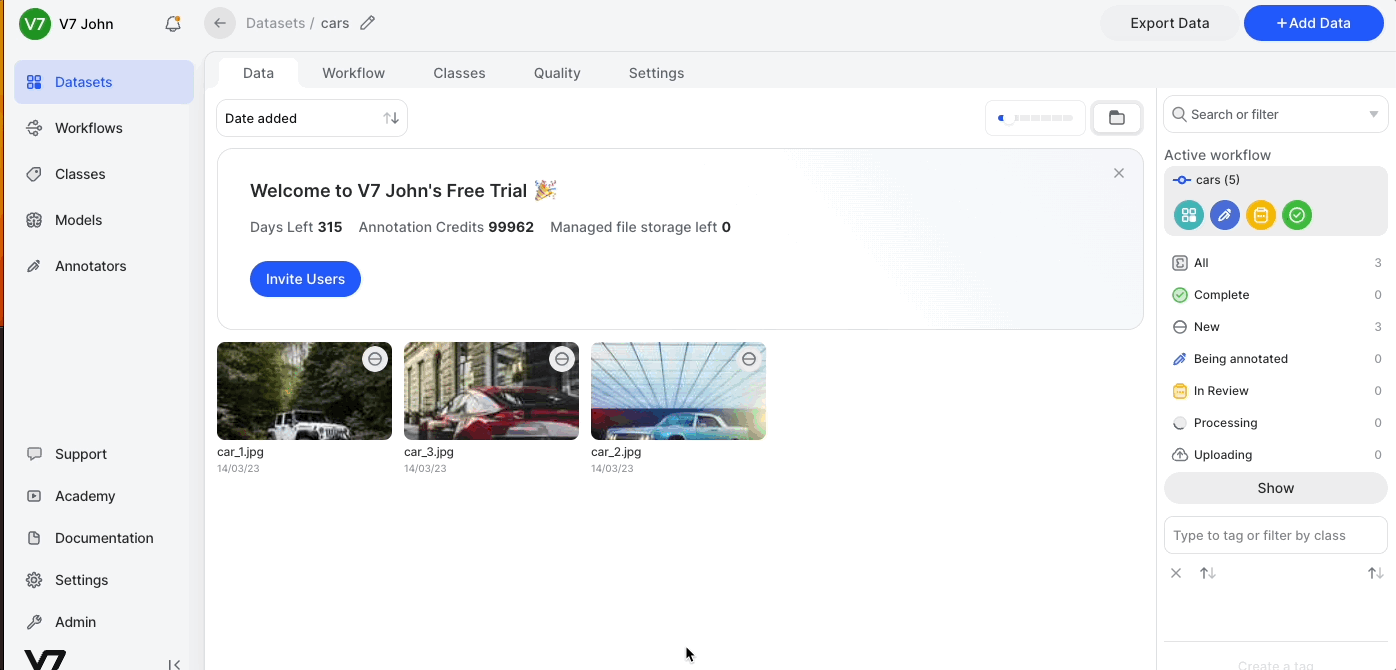Image resolution: width=1396 pixels, height=670 pixels.
Task: Click the Export Data button
Action: tap(1169, 23)
